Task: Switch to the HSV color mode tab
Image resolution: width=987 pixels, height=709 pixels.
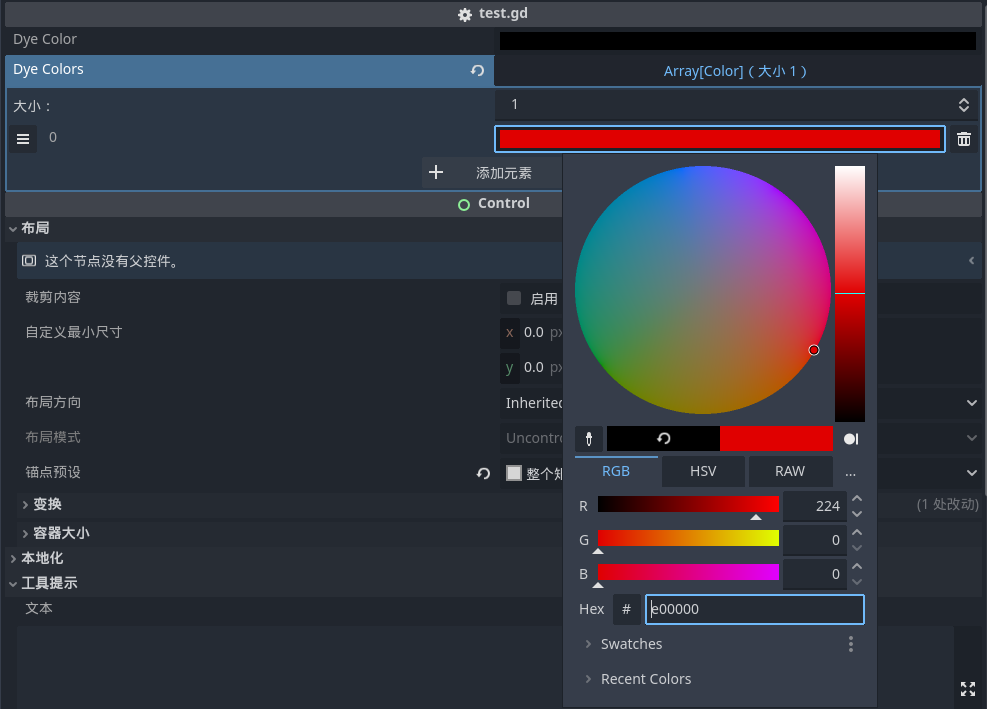Action: [x=703, y=471]
